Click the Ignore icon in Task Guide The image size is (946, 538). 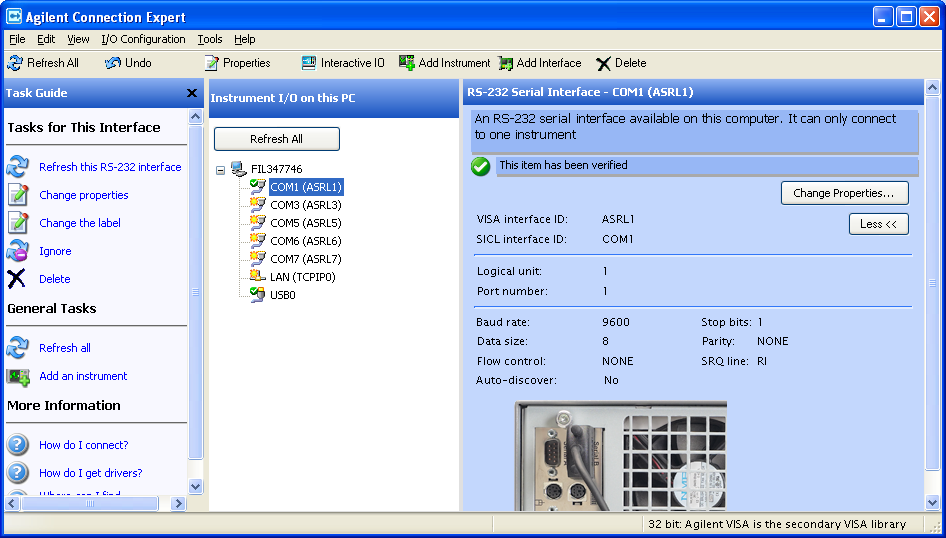tap(18, 251)
